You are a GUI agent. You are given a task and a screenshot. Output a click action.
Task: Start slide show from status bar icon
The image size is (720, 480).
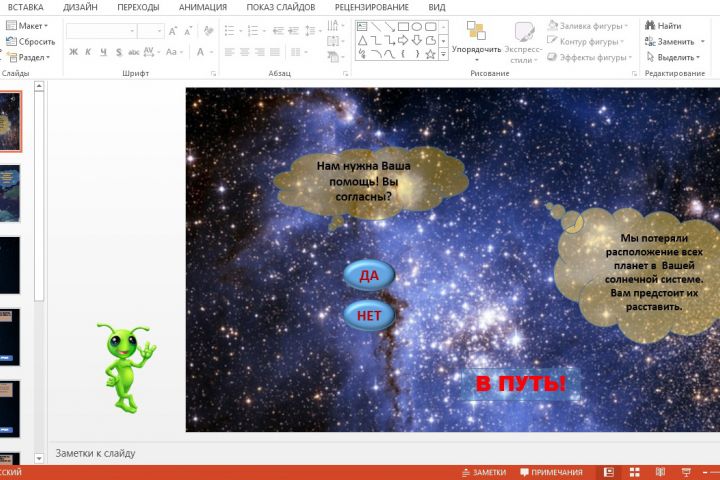click(x=686, y=472)
